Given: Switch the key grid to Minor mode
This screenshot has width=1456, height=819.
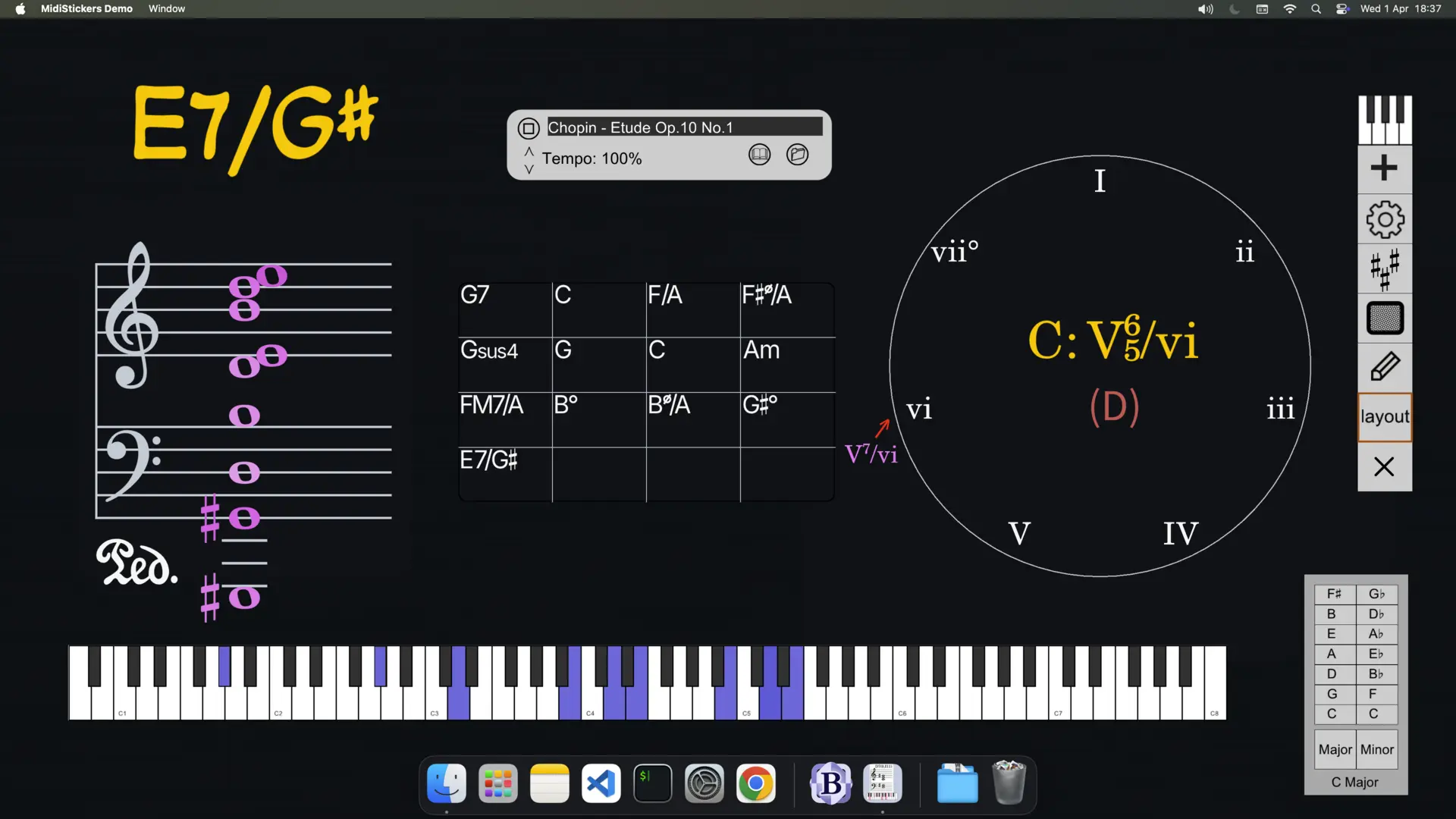Looking at the screenshot, I should click(x=1377, y=749).
